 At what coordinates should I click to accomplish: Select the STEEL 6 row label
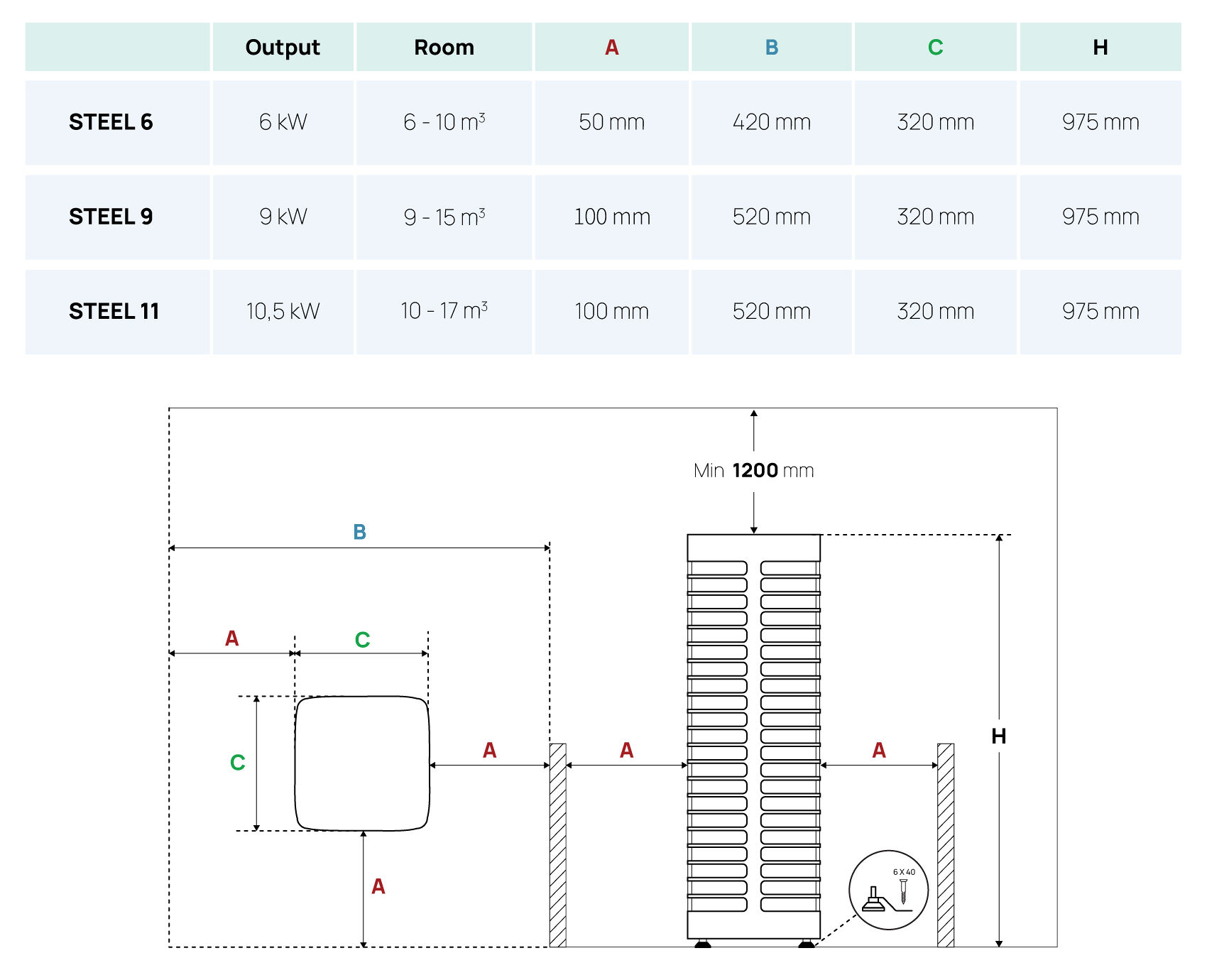(x=111, y=122)
